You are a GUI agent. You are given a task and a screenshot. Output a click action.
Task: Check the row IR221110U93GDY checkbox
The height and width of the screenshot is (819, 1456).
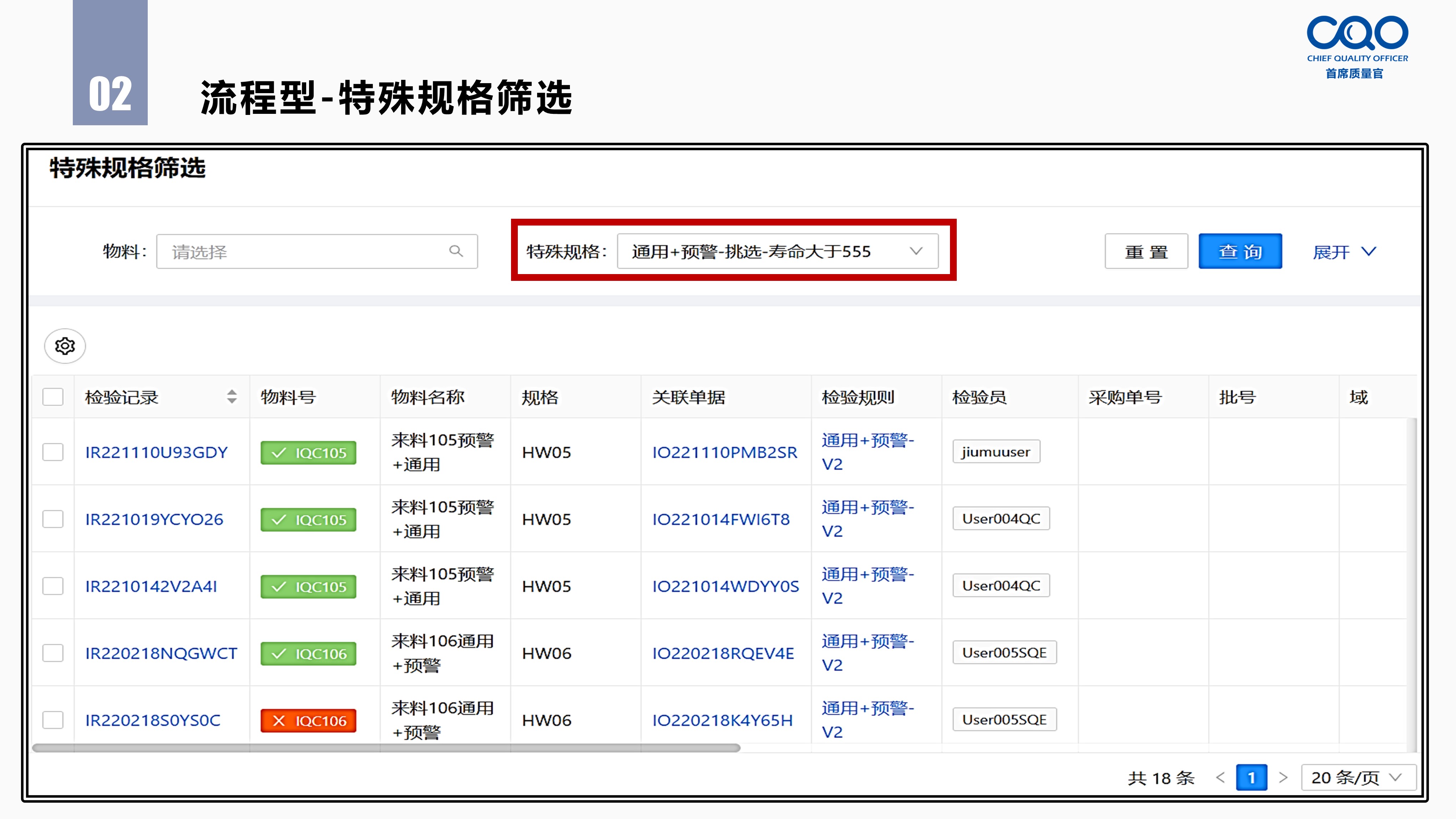coord(53,452)
